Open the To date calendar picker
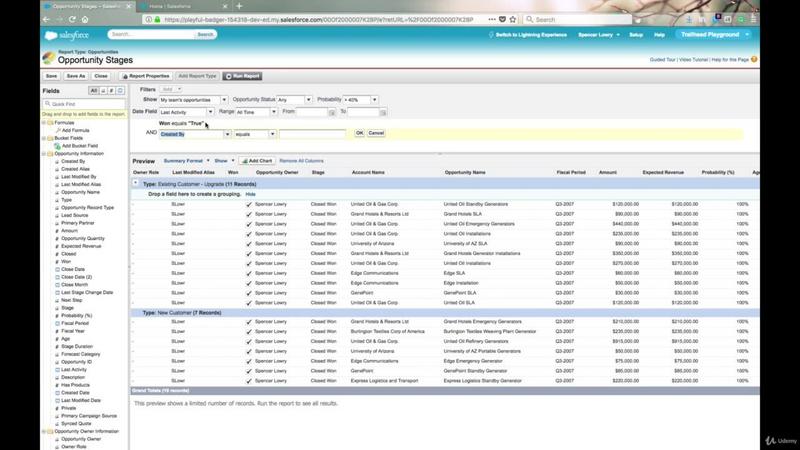800x450 pixels. click(383, 112)
